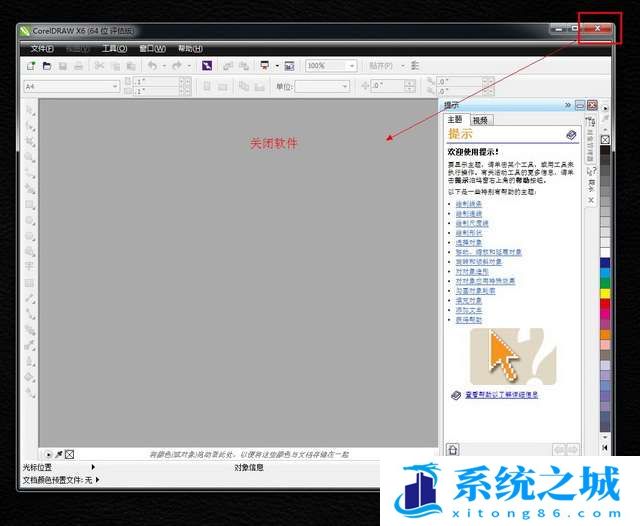Create a new document with the New icon
The width and height of the screenshot is (640, 526).
click(31, 66)
